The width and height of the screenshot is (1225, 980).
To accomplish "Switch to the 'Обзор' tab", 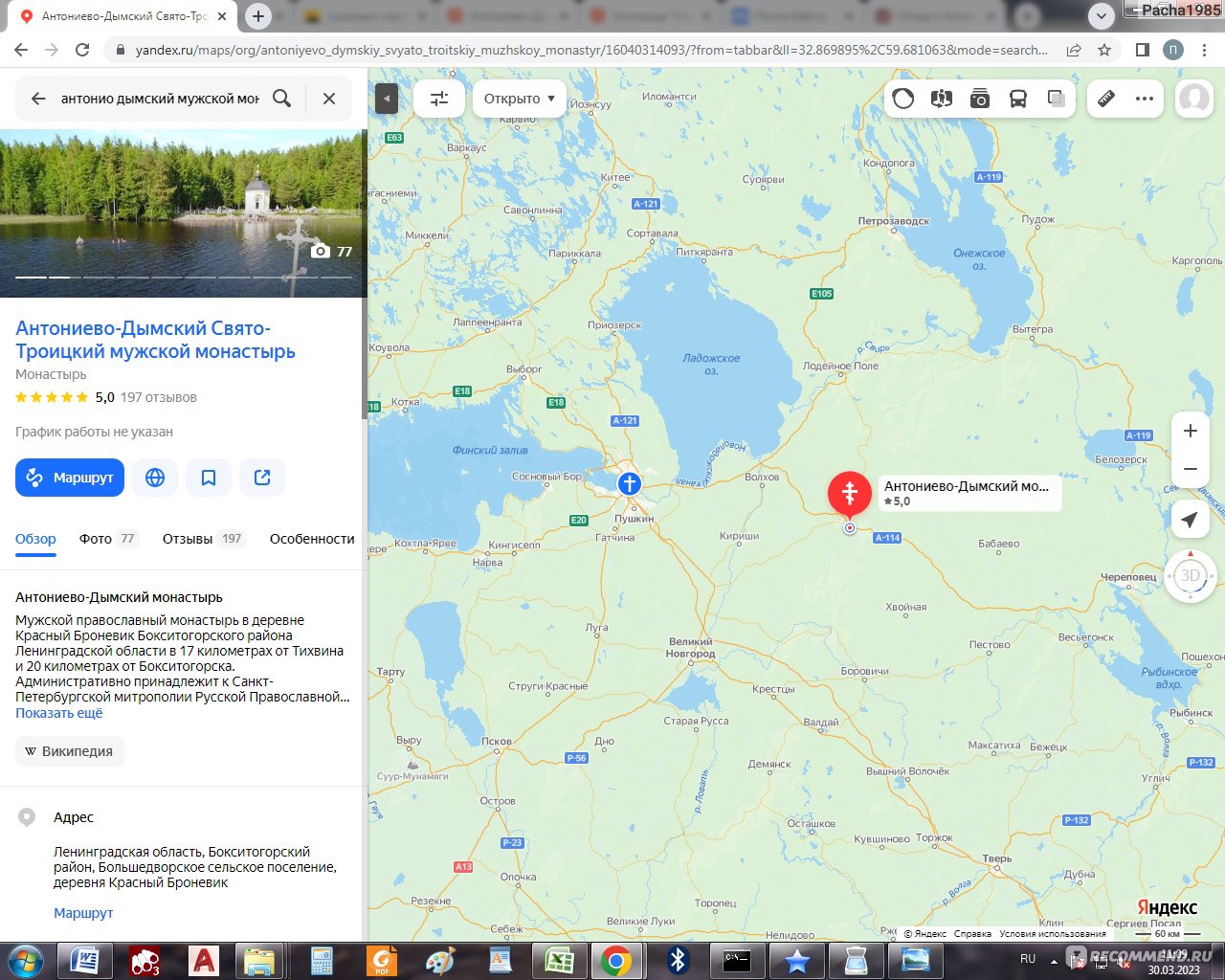I will click(35, 539).
